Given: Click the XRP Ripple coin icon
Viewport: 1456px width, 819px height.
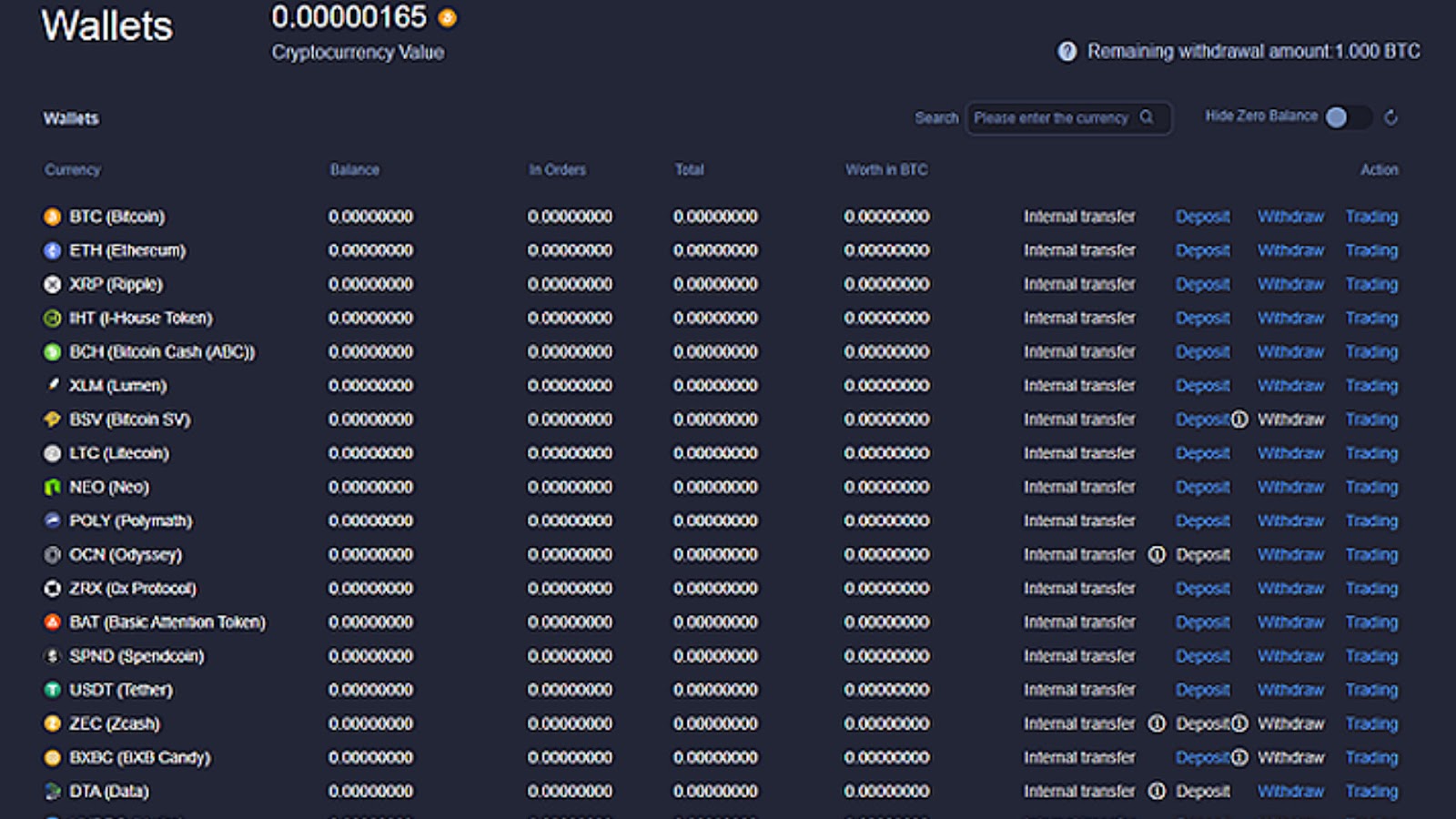Looking at the screenshot, I should coord(53,284).
